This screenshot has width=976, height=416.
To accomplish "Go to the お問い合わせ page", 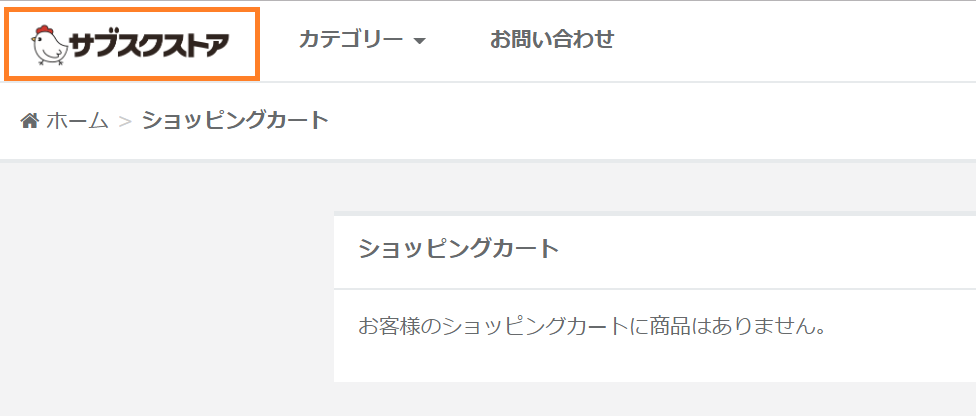I will [x=551, y=40].
